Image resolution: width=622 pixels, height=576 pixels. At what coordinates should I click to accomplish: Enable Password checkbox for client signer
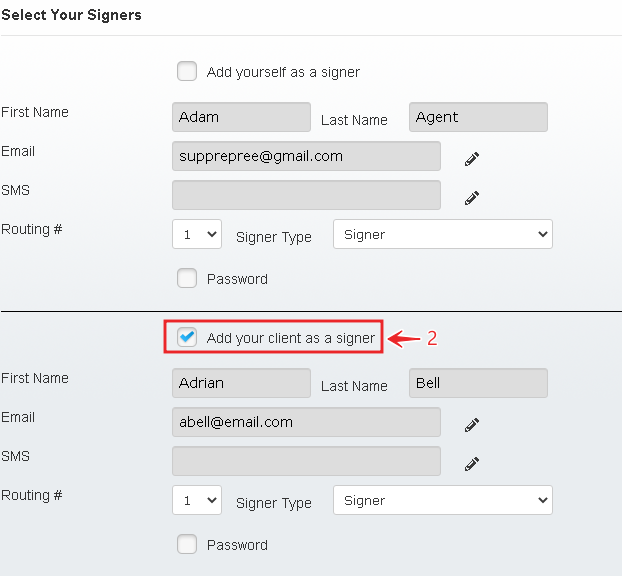[x=187, y=544]
